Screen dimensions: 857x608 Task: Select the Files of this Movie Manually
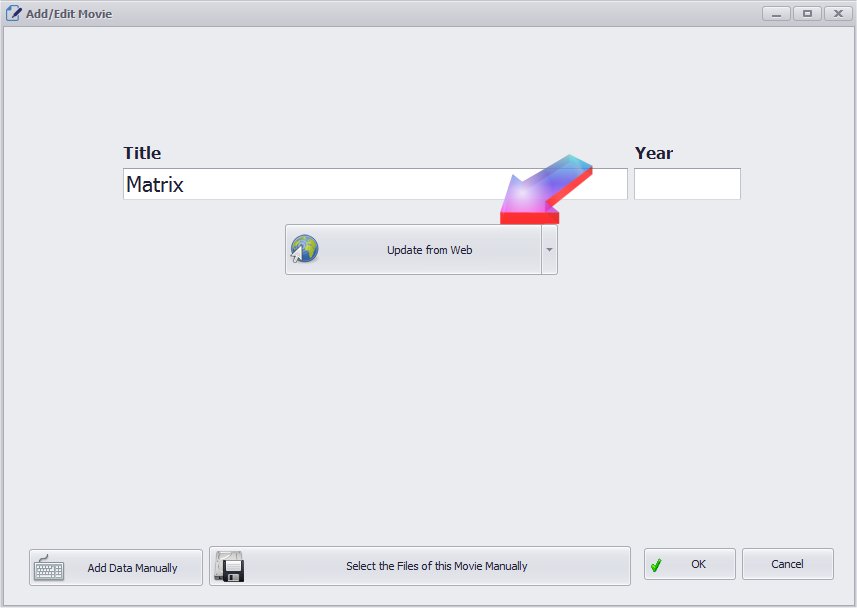[420, 566]
